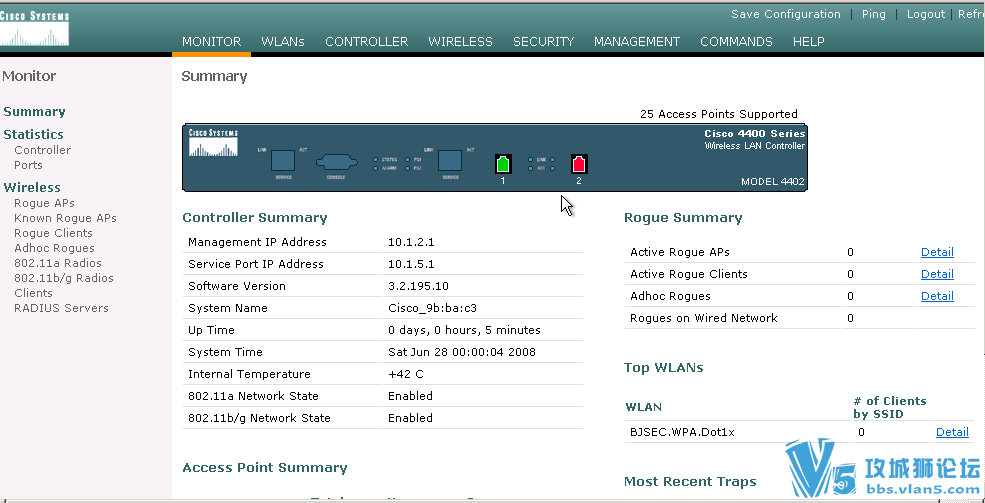Open the MANAGEMENT menu tab
The width and height of the screenshot is (985, 503).
(637, 41)
